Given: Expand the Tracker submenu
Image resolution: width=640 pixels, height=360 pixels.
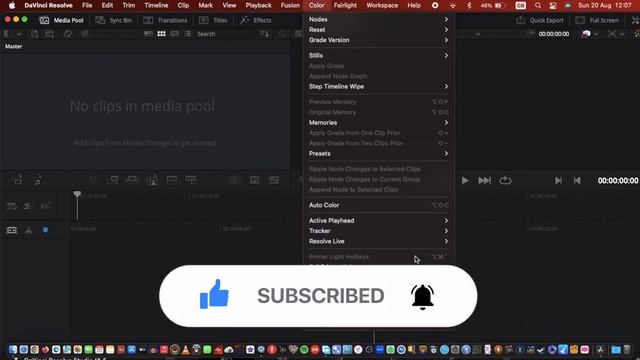Looking at the screenshot, I should coord(378,231).
